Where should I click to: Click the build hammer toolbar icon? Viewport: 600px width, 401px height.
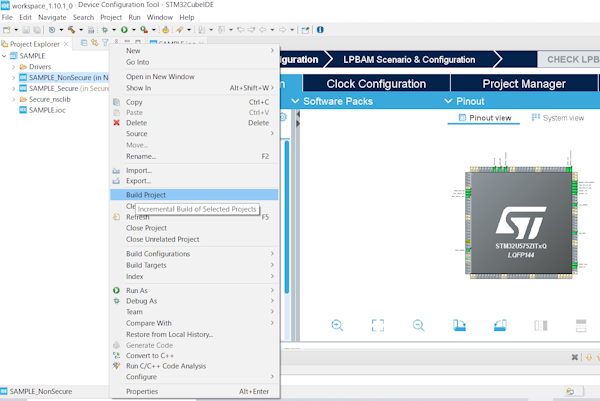coord(71,31)
